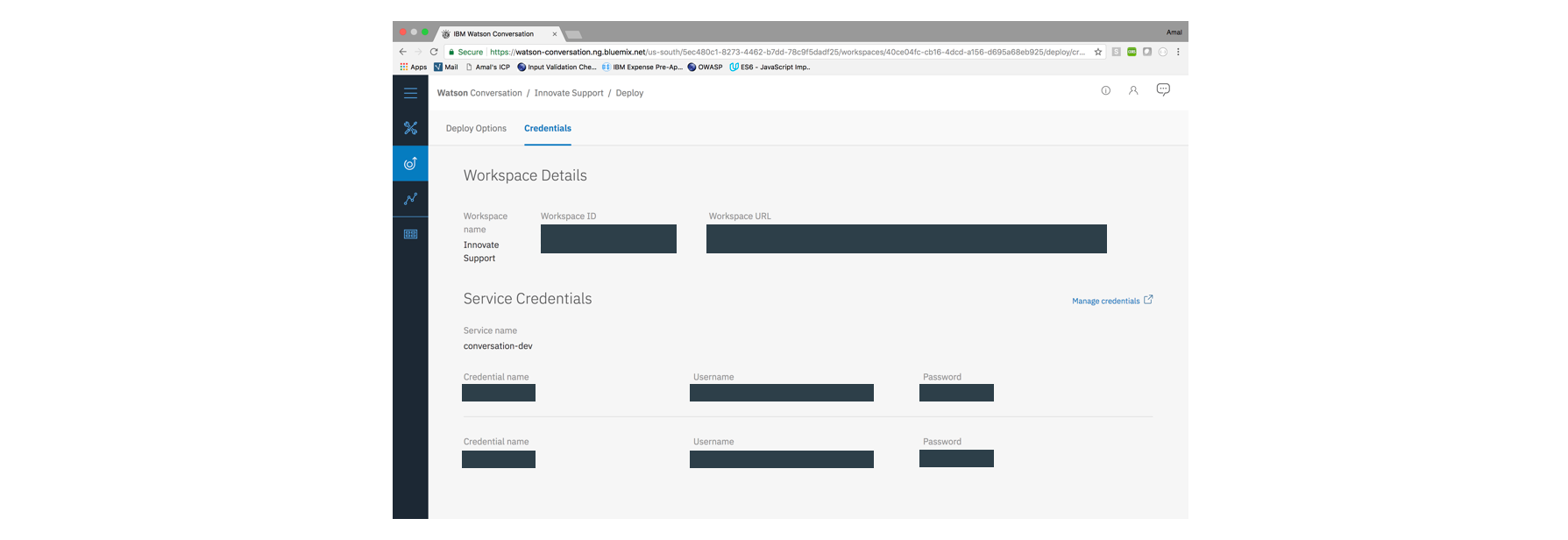Click the dark square extension icon

(1147, 52)
